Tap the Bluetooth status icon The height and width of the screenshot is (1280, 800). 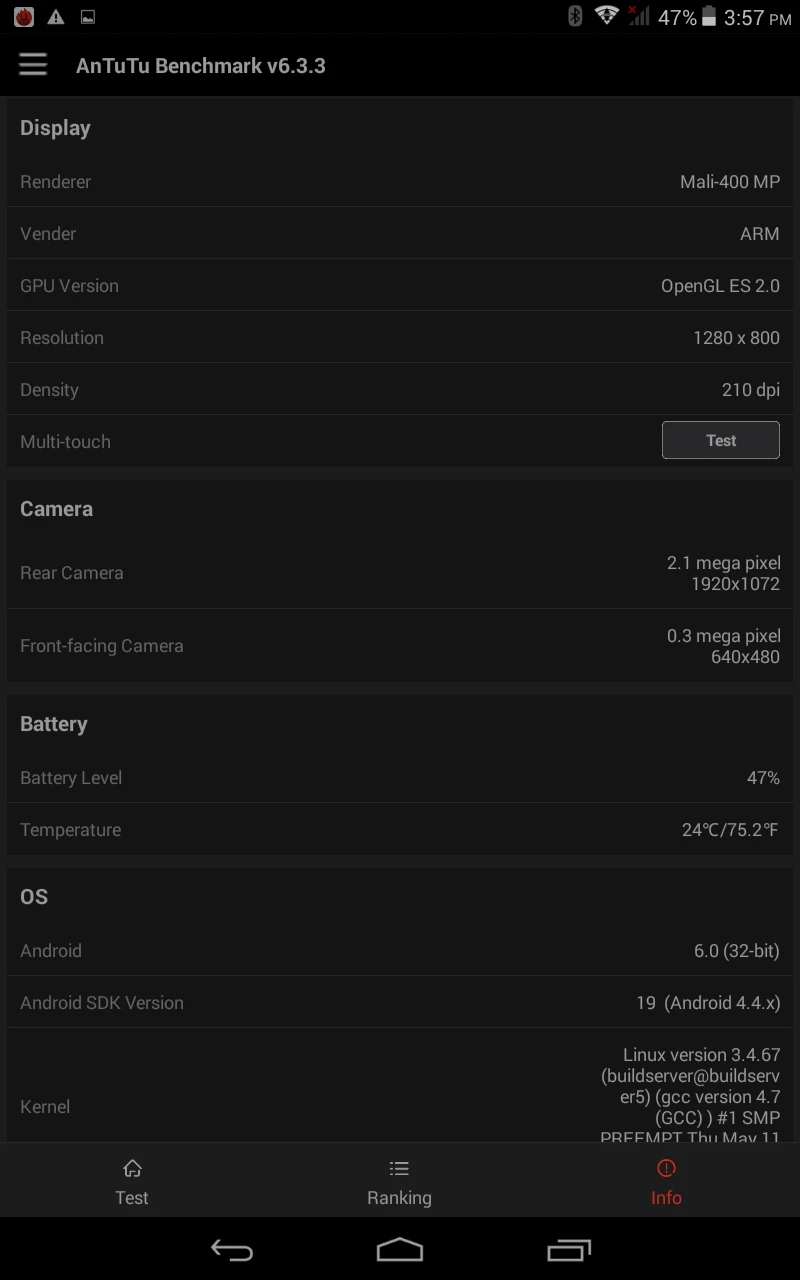click(575, 16)
